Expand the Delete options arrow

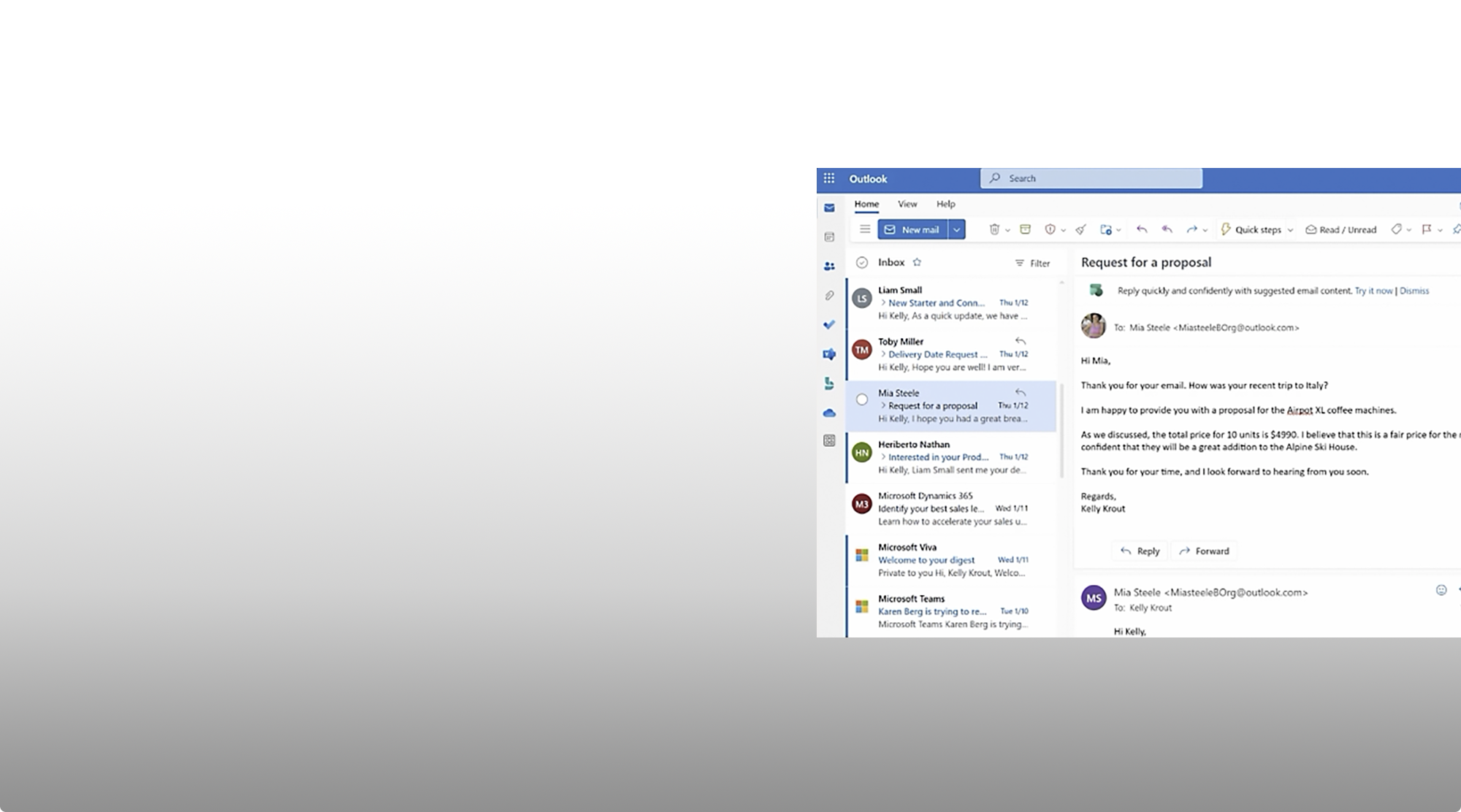point(1007,230)
